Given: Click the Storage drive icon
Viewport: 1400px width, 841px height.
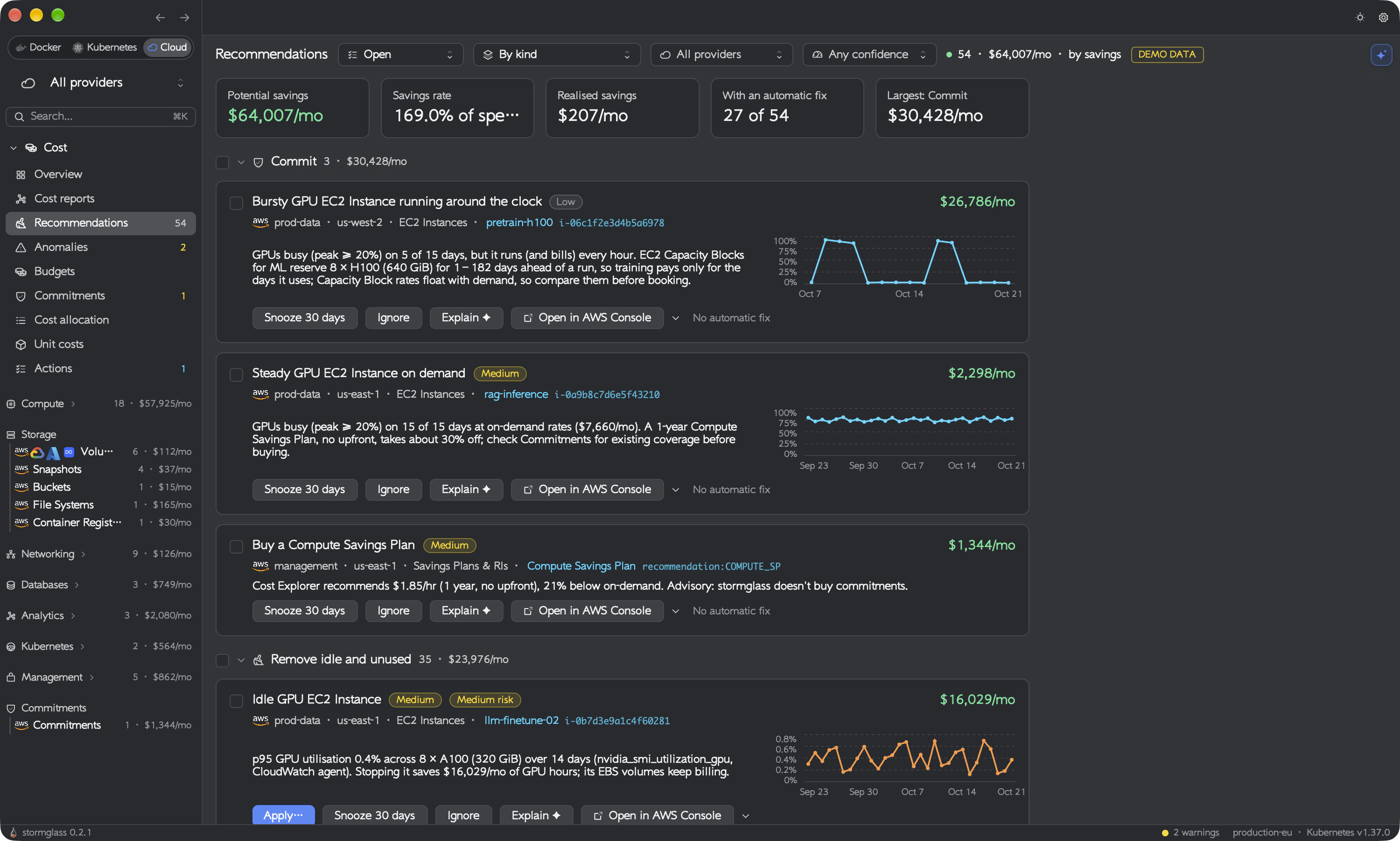Looking at the screenshot, I should point(11,435).
